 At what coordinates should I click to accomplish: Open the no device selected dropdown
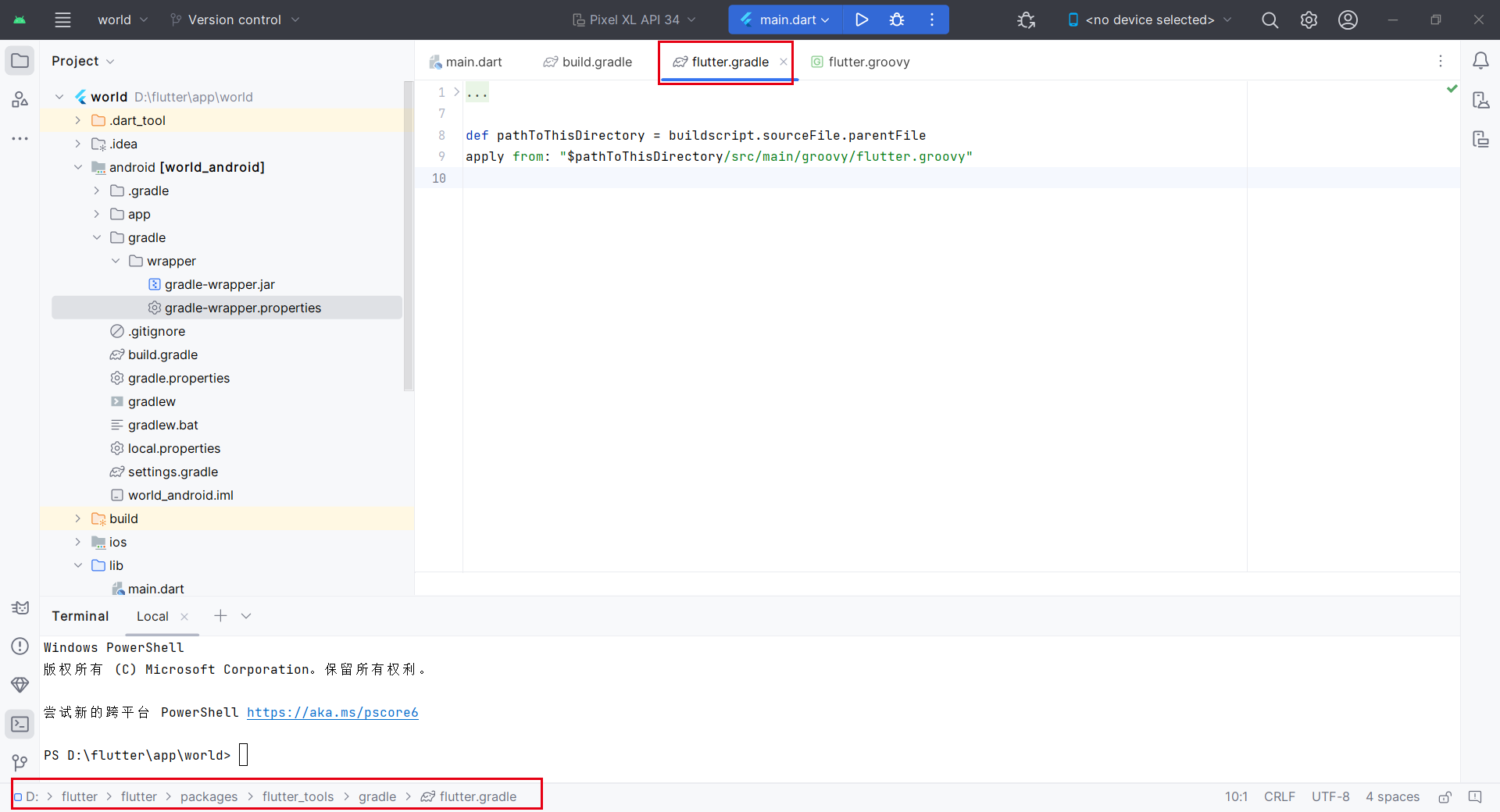[x=1150, y=20]
